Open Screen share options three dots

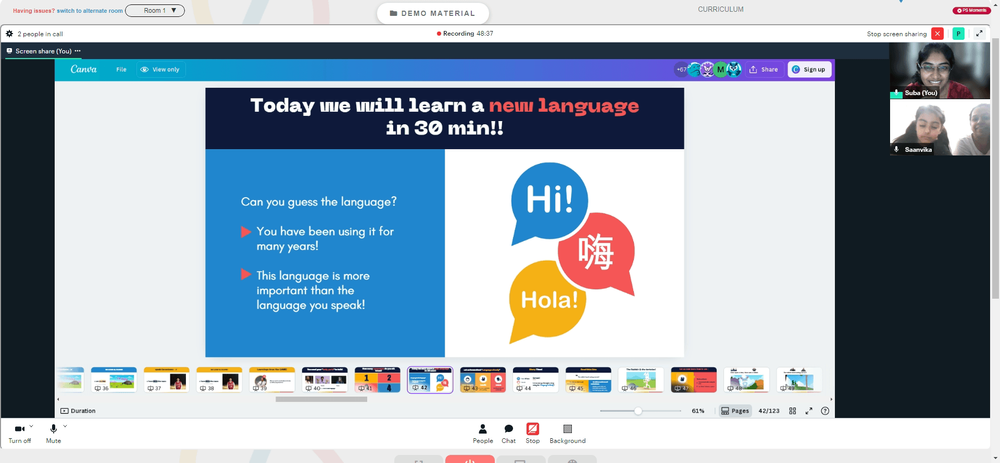(x=78, y=51)
